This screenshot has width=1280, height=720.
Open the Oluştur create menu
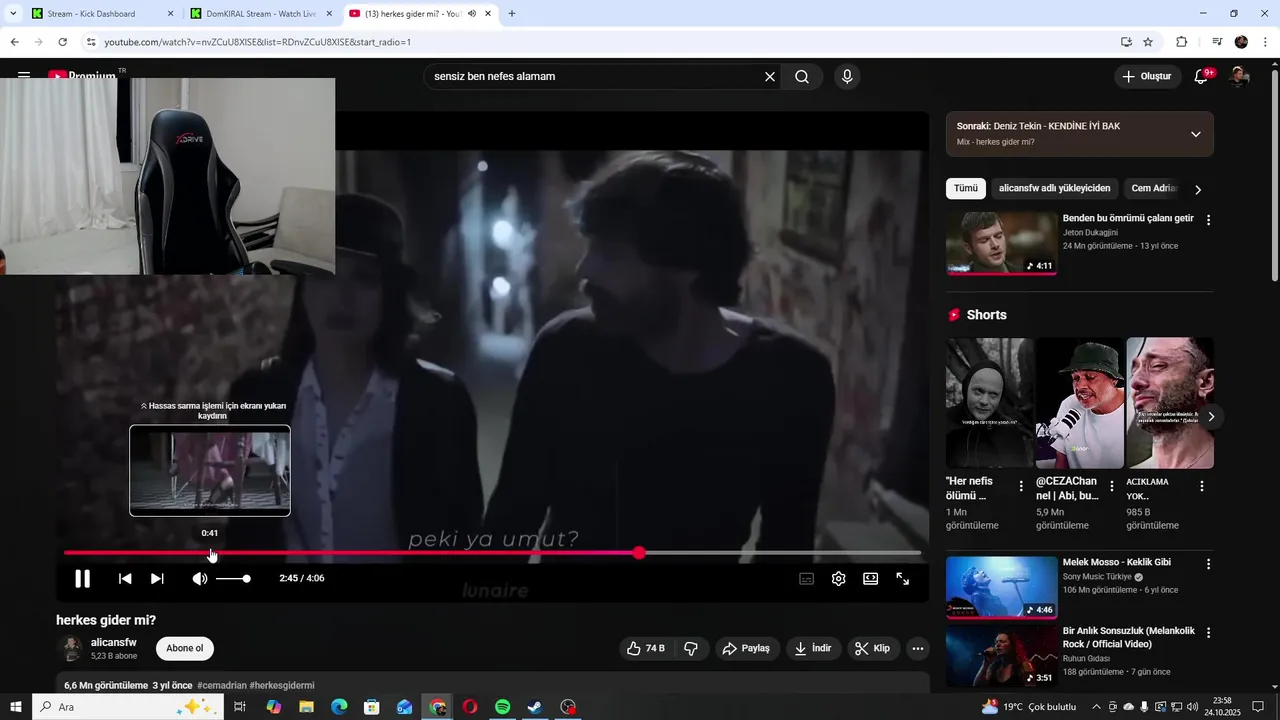click(x=1148, y=77)
